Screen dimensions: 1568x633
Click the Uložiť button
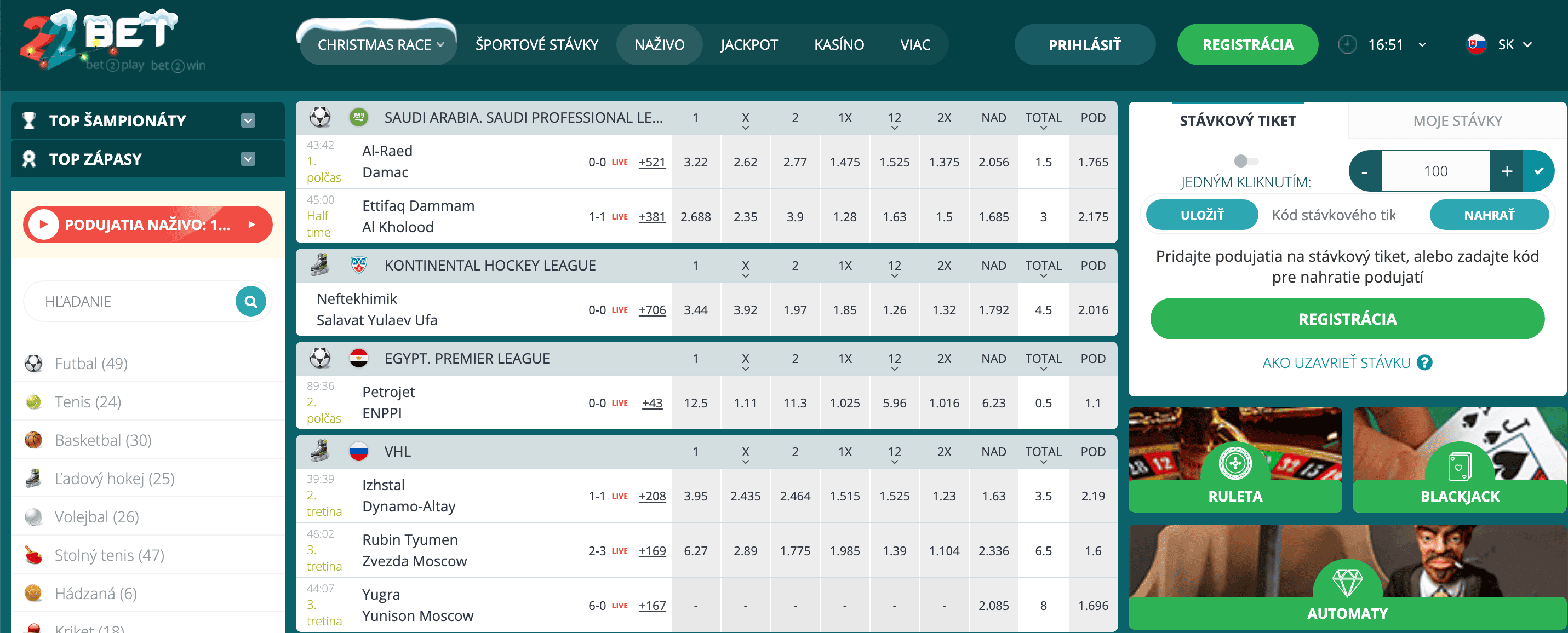click(x=1201, y=215)
